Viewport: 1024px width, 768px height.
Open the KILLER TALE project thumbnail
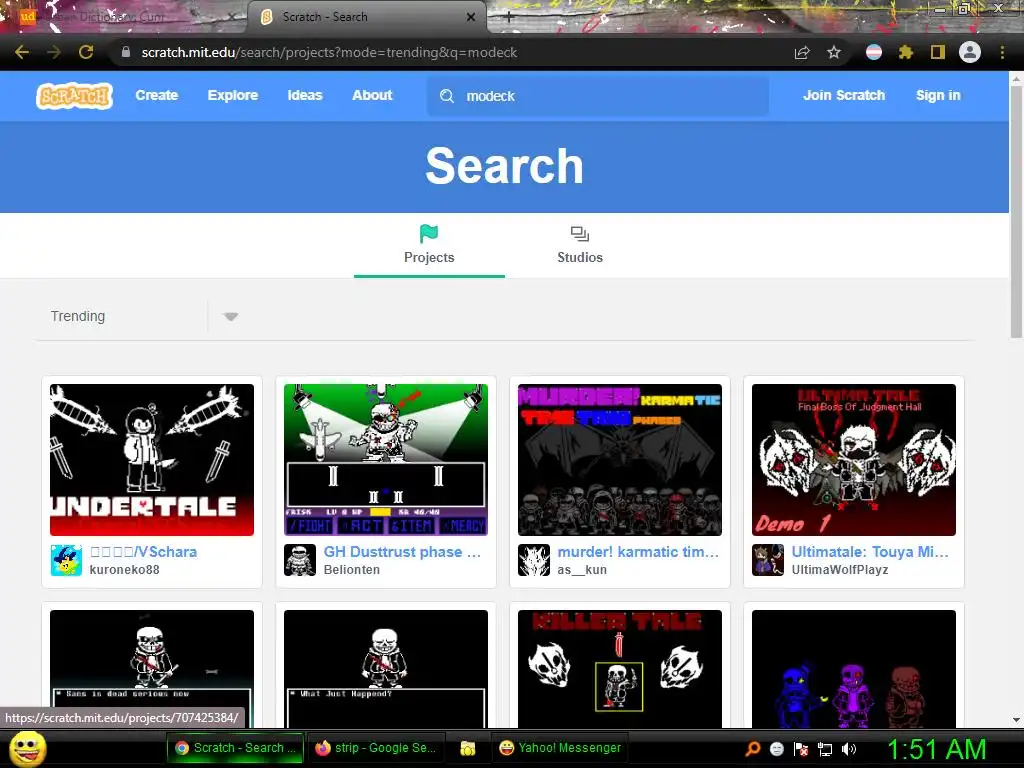pos(620,669)
